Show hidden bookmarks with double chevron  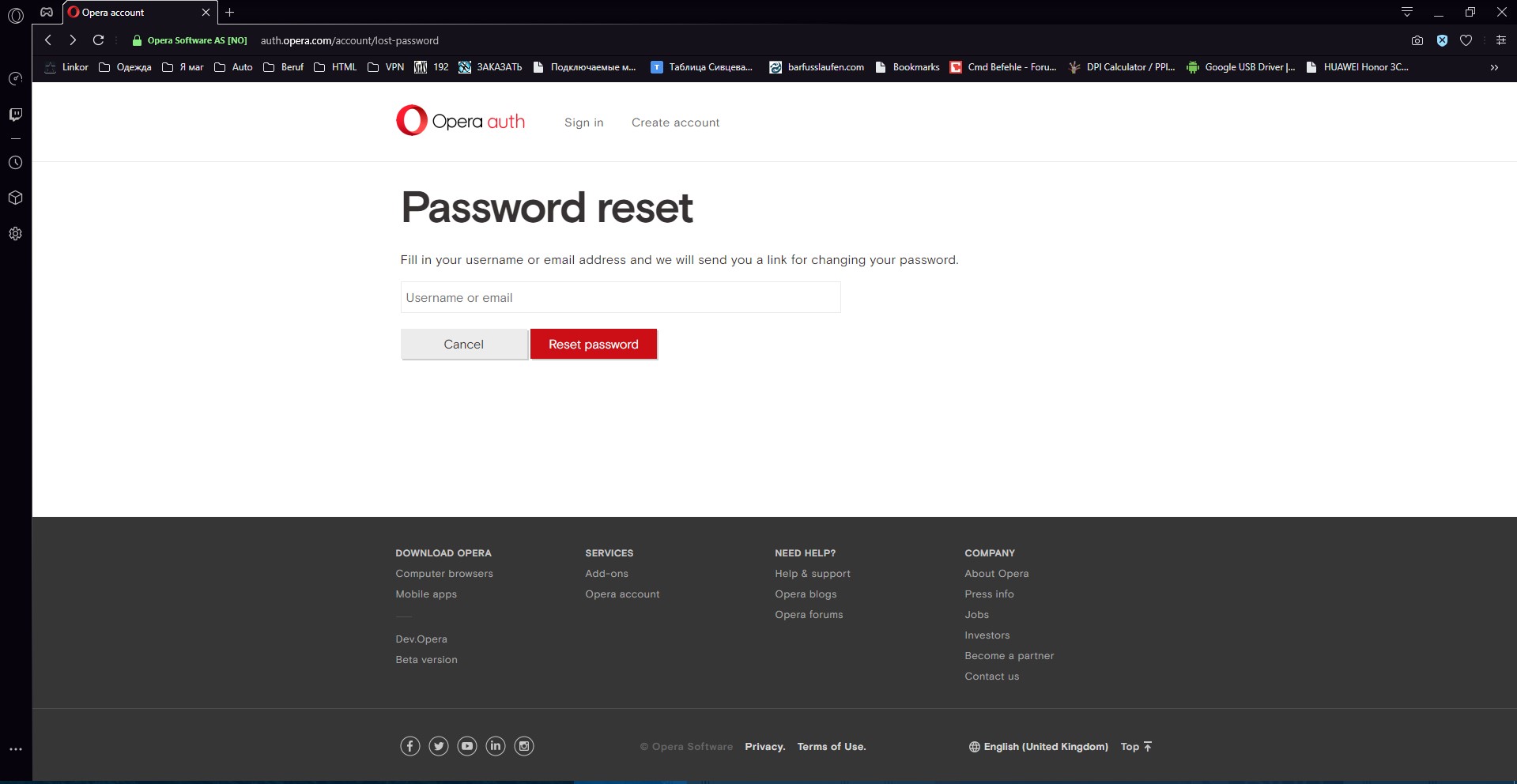tap(1494, 67)
